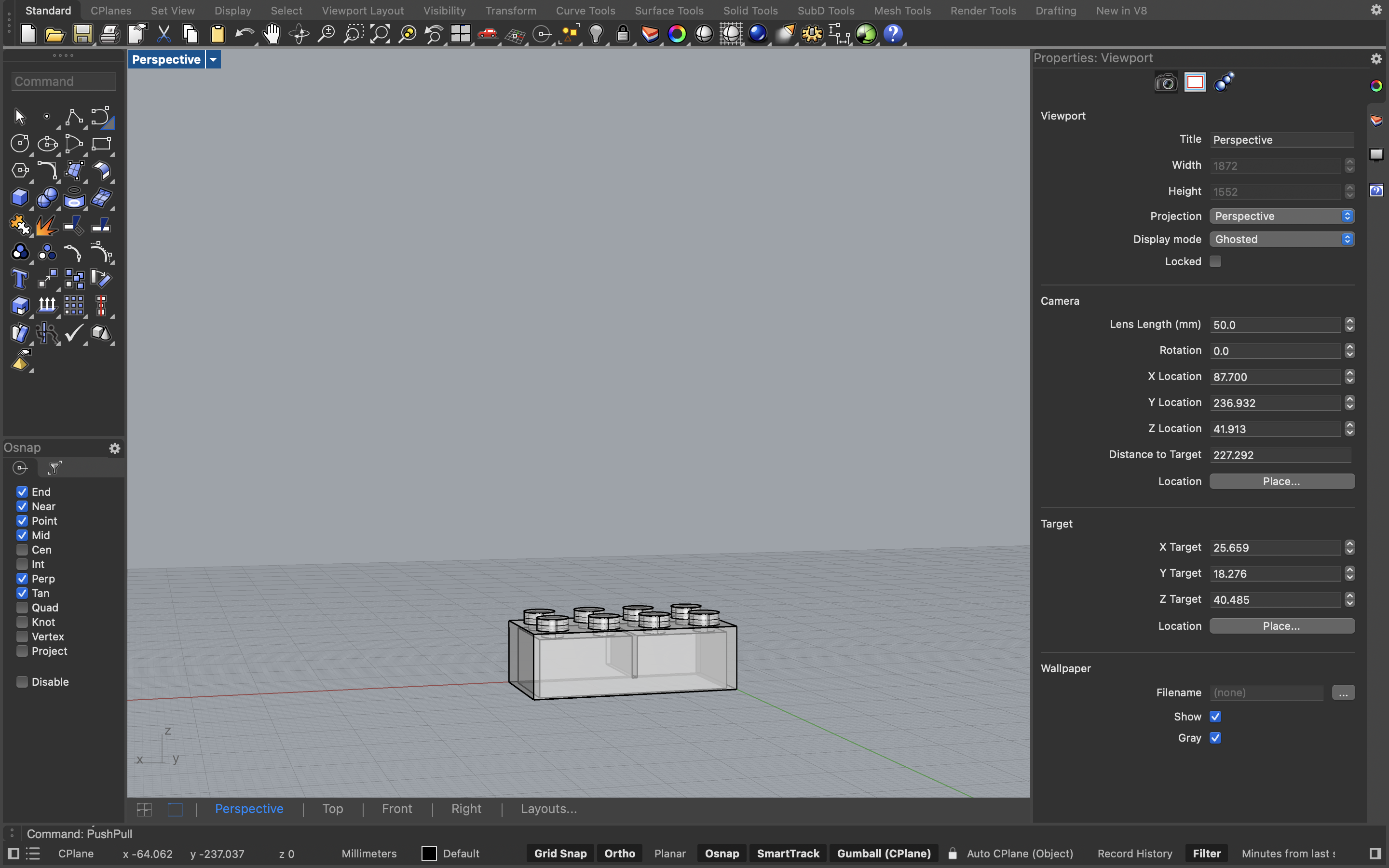Enable the Cen osnap checkbox
The width and height of the screenshot is (1389, 868).
pyautogui.click(x=22, y=549)
